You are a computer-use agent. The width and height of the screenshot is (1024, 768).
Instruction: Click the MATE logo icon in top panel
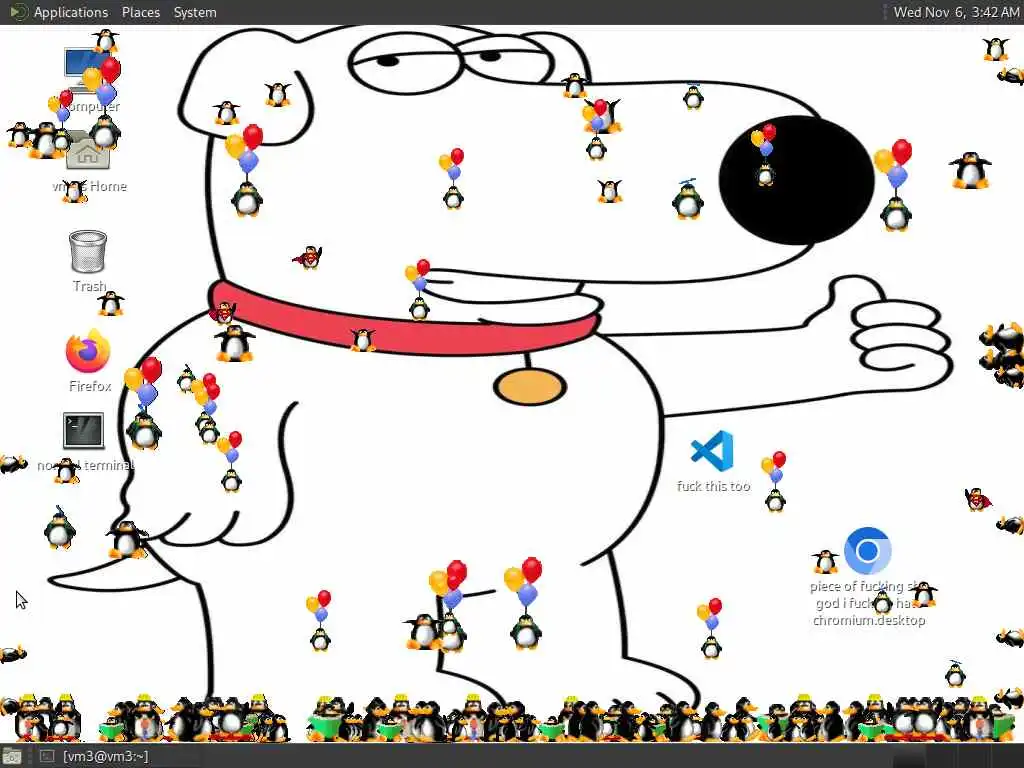19,12
